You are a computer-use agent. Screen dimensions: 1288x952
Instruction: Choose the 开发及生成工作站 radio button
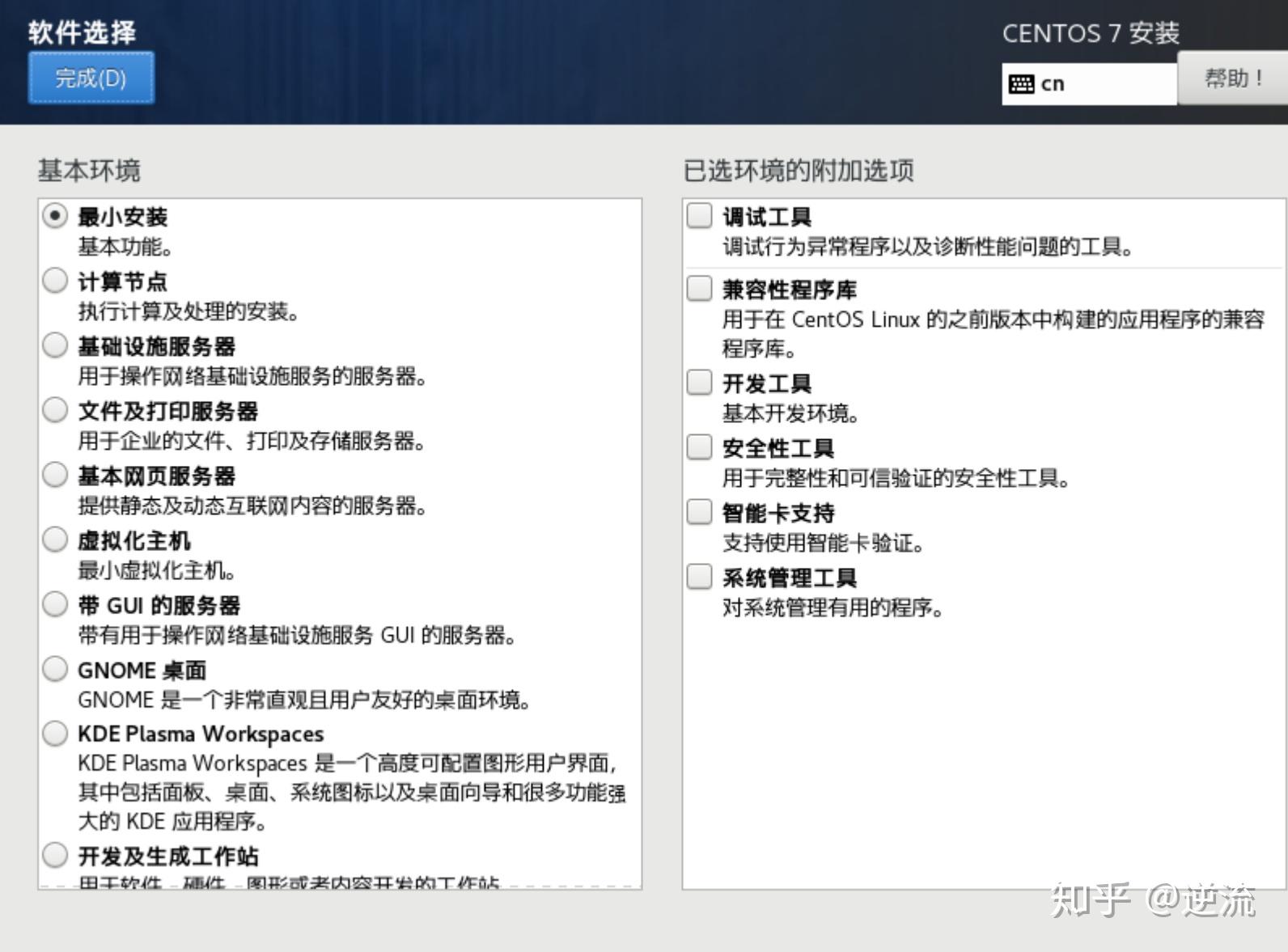(x=55, y=855)
